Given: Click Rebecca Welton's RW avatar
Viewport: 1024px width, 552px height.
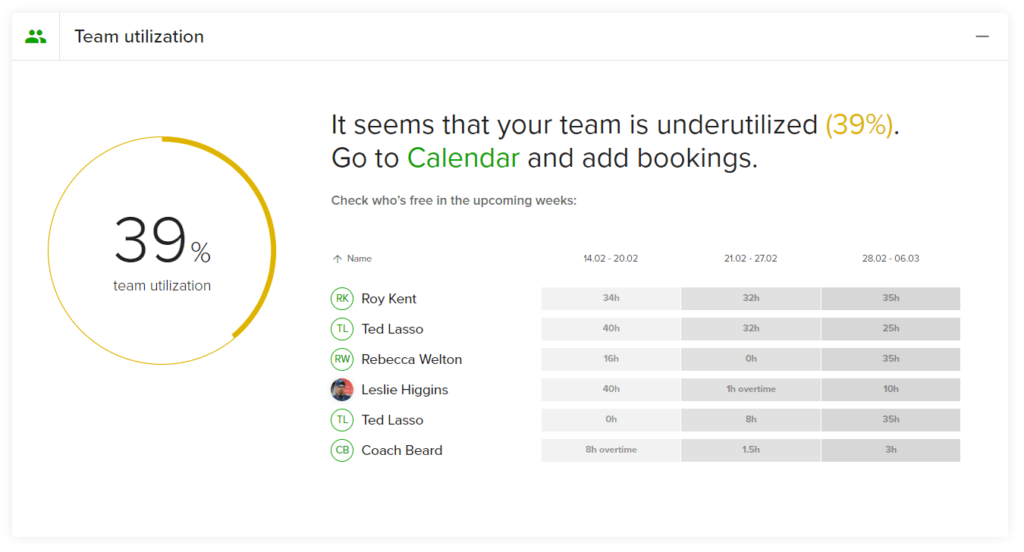Looking at the screenshot, I should coord(342,359).
